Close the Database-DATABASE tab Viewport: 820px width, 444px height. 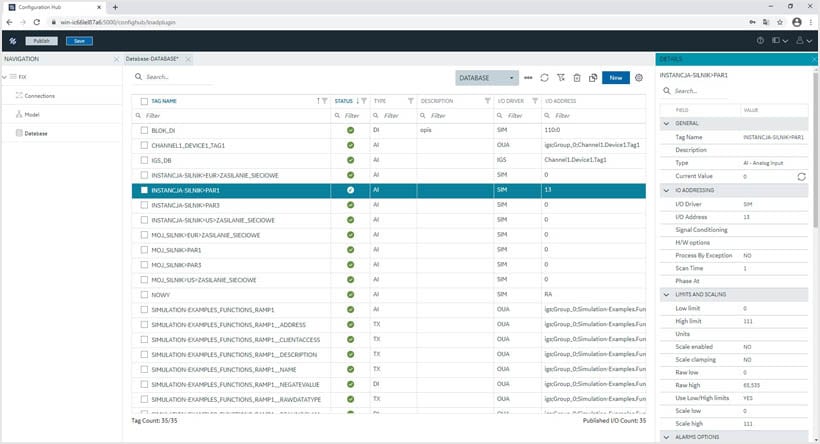pos(188,60)
